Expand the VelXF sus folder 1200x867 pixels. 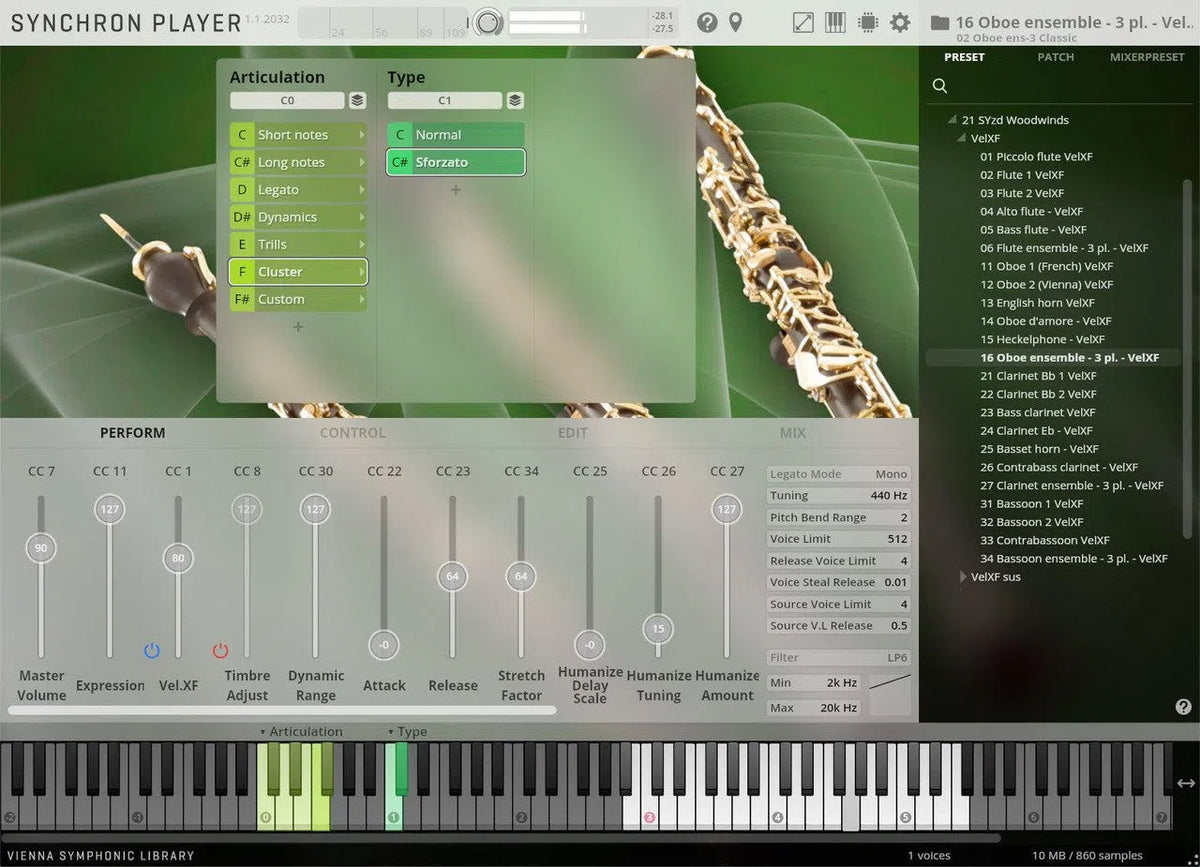[x=964, y=577]
